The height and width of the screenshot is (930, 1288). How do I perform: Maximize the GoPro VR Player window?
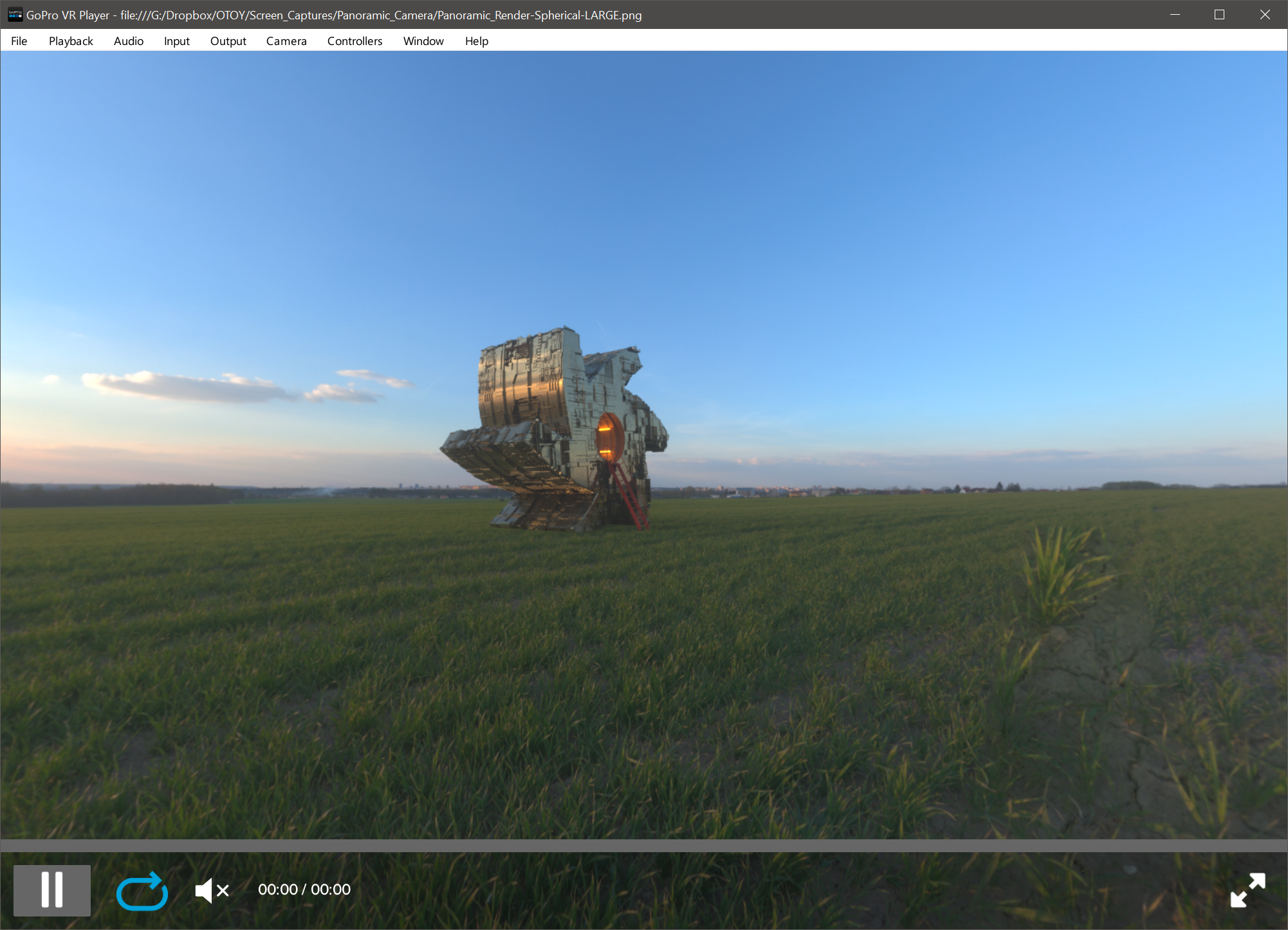pos(1219,15)
